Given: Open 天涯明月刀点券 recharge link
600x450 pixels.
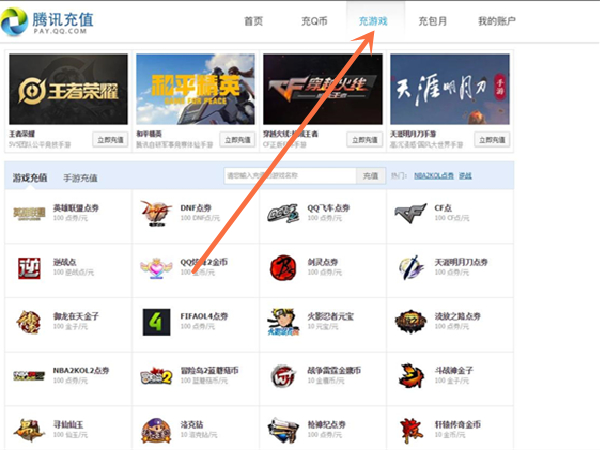Looking at the screenshot, I should (461, 262).
